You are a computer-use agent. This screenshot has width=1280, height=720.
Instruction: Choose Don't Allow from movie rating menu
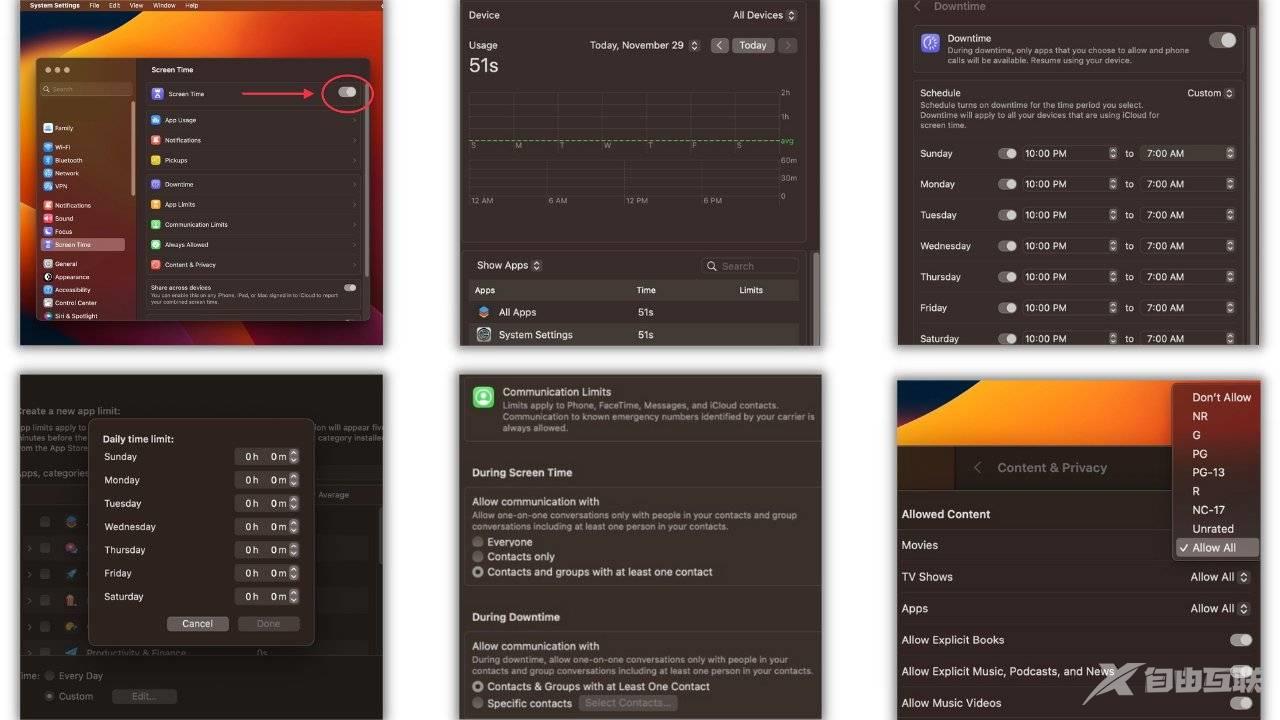(x=1221, y=397)
